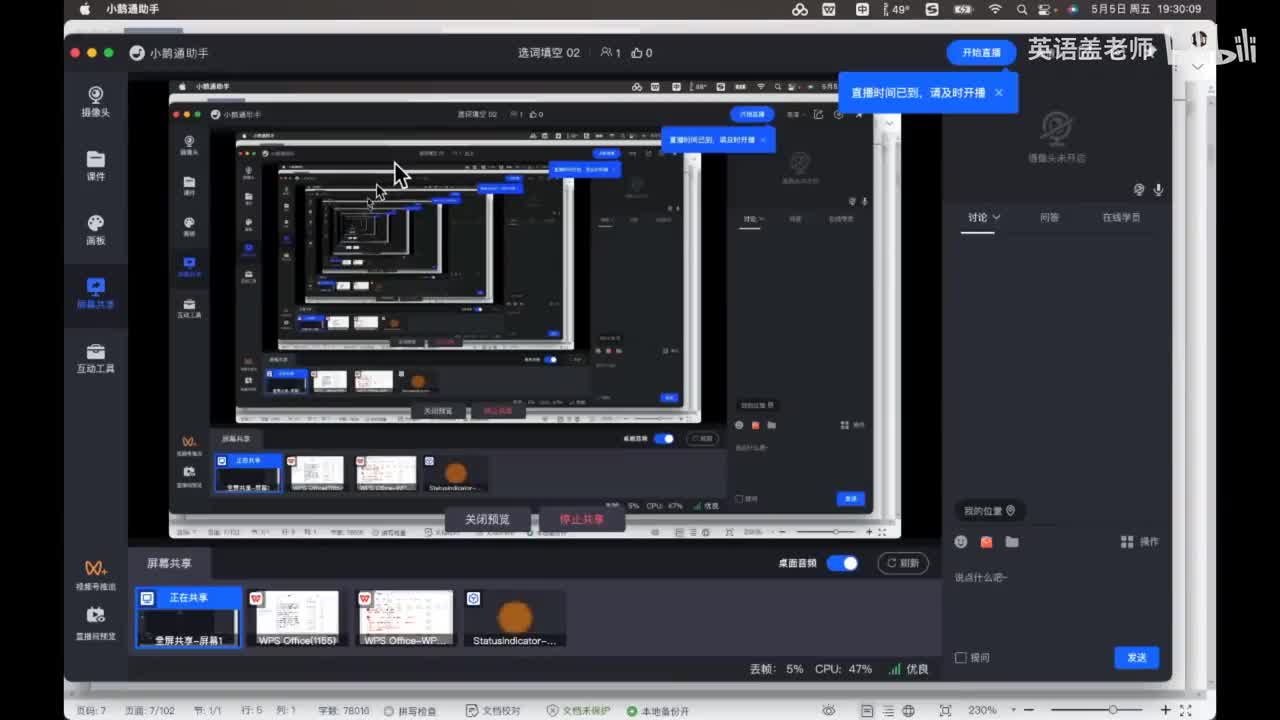Toggle the camera icon above chat tabs

[x=1139, y=189]
